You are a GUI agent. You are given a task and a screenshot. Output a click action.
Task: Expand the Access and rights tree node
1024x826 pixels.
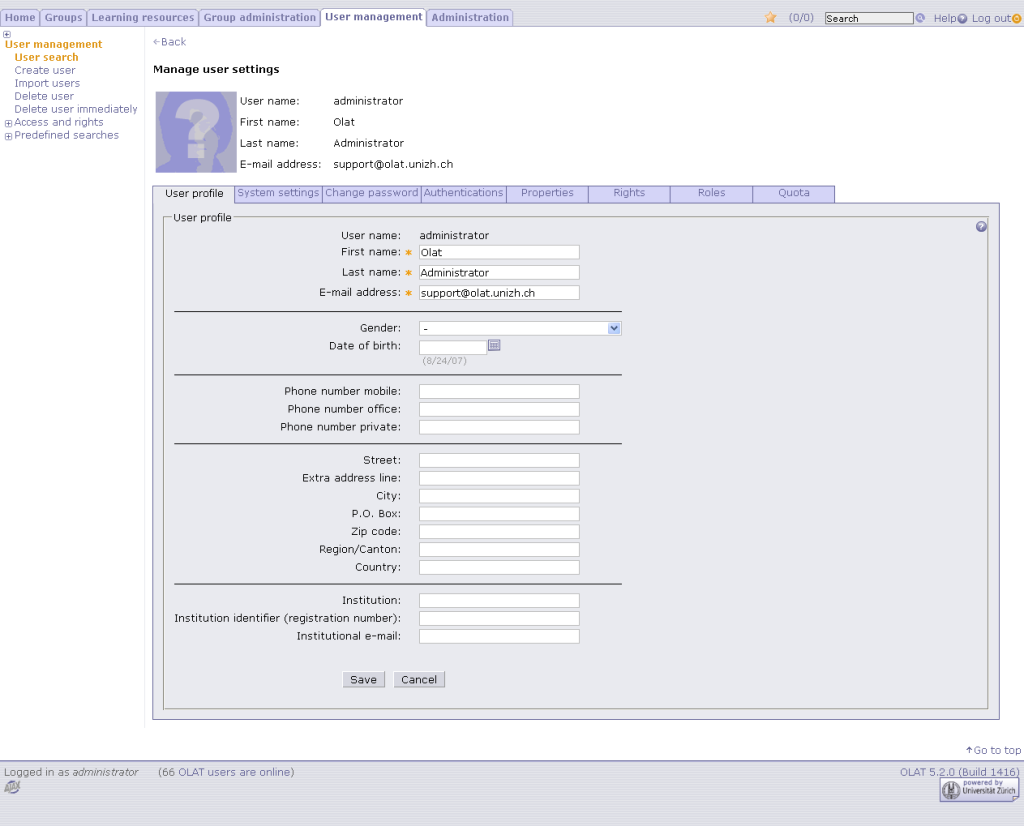coord(9,123)
